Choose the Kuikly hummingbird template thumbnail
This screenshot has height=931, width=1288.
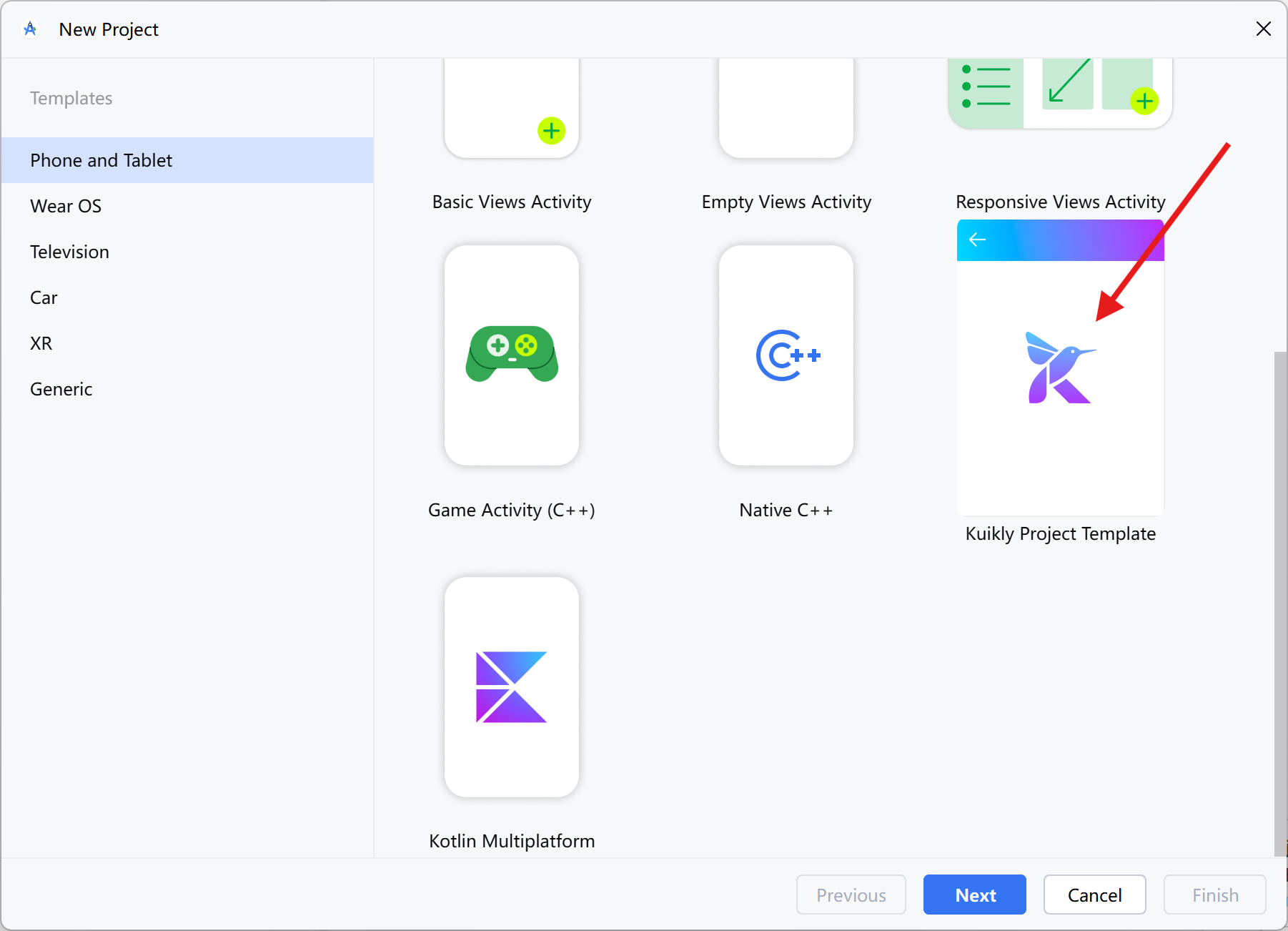coord(1061,368)
